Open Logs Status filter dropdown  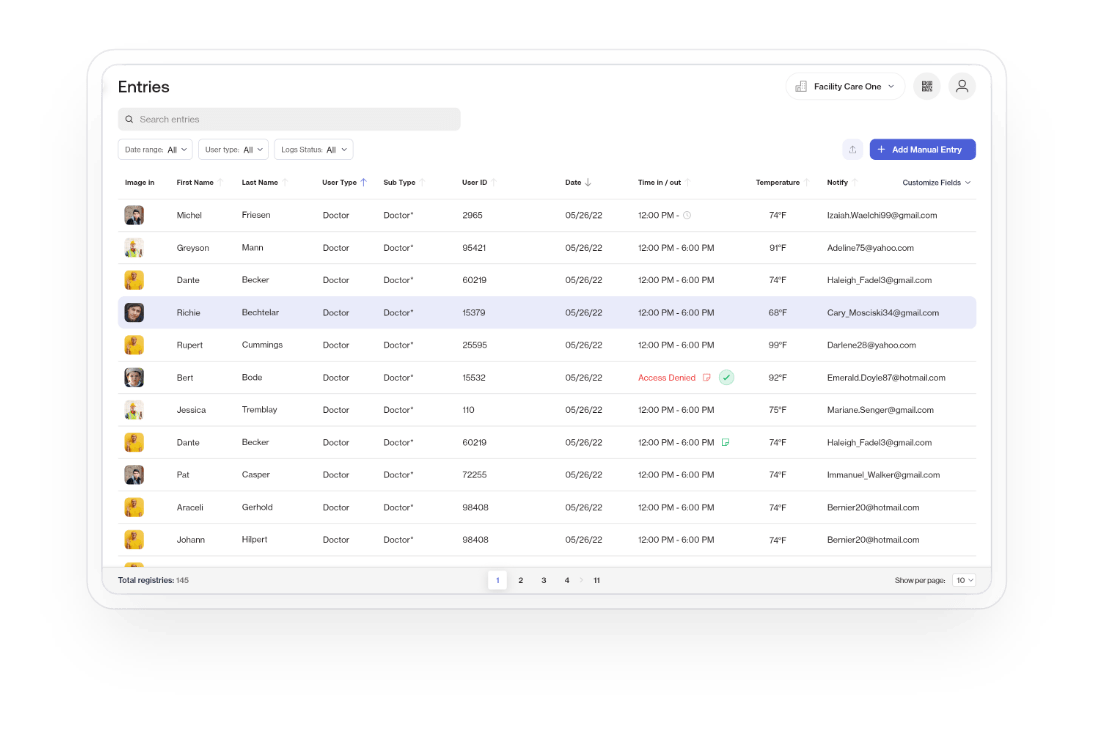coord(313,149)
